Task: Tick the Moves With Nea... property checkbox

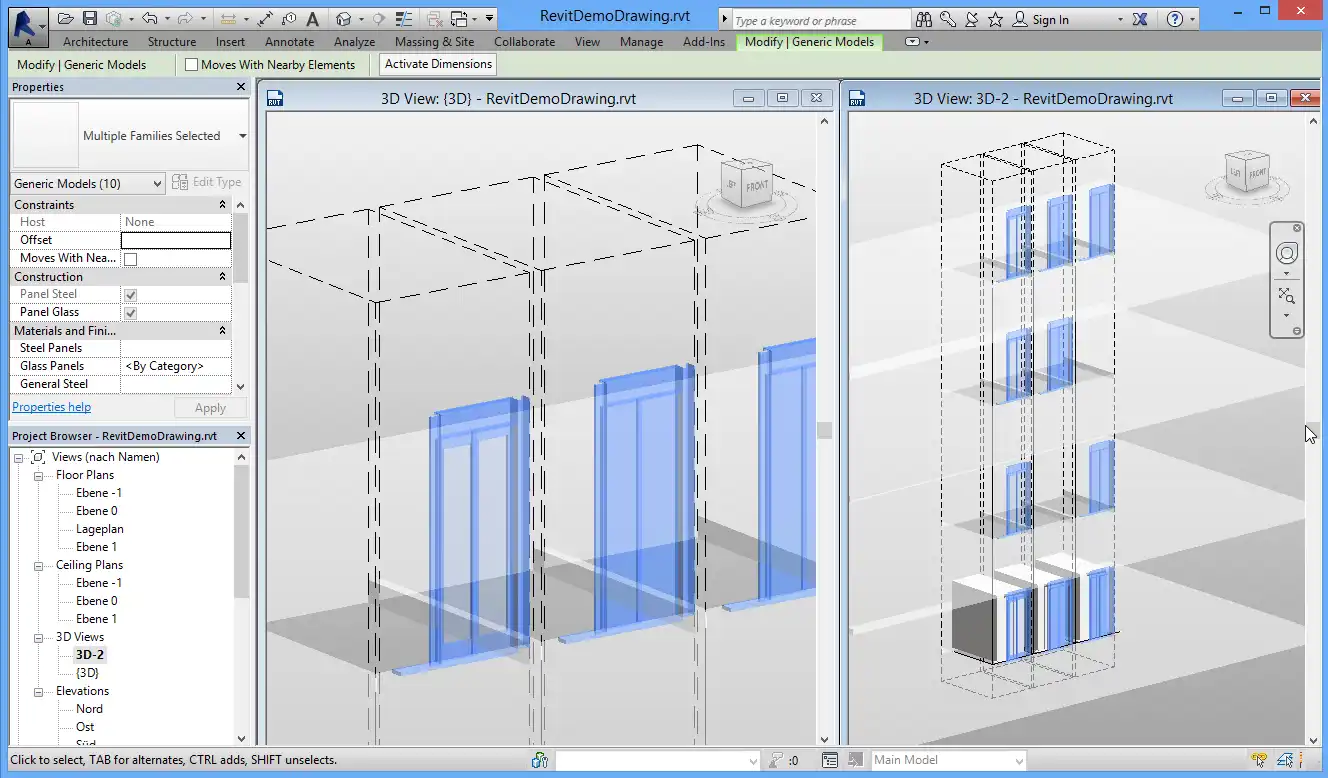Action: tap(130, 258)
